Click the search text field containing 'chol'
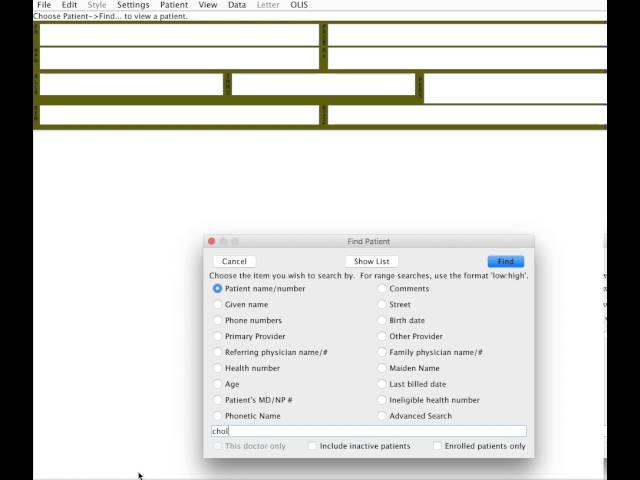The width and height of the screenshot is (640, 480). (369, 431)
